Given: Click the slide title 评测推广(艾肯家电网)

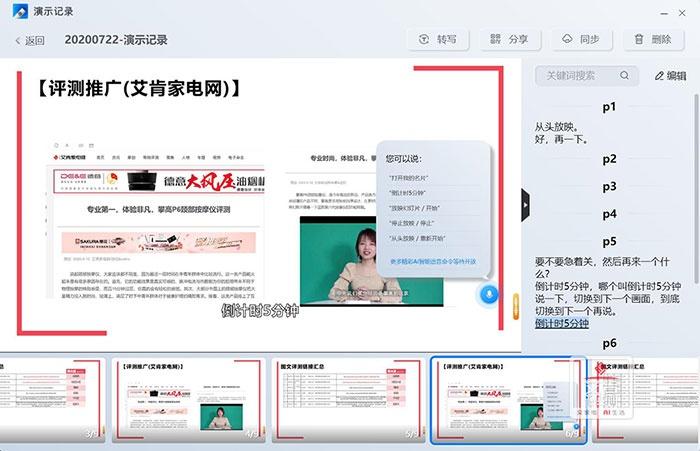Looking at the screenshot, I should 138,88.
